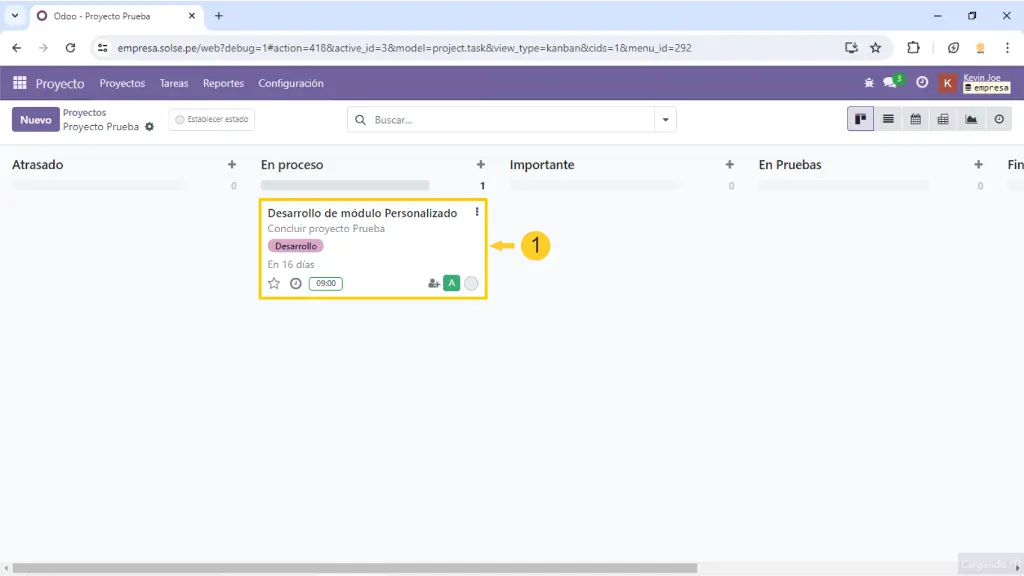Open the Configuración menu
The width and height of the screenshot is (1024, 576).
point(291,83)
